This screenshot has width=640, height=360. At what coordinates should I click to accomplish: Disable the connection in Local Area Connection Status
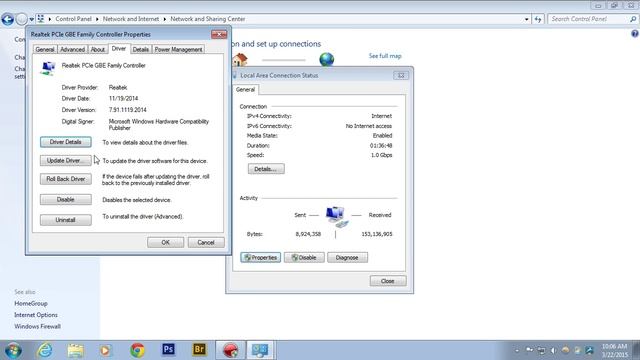click(x=304, y=258)
